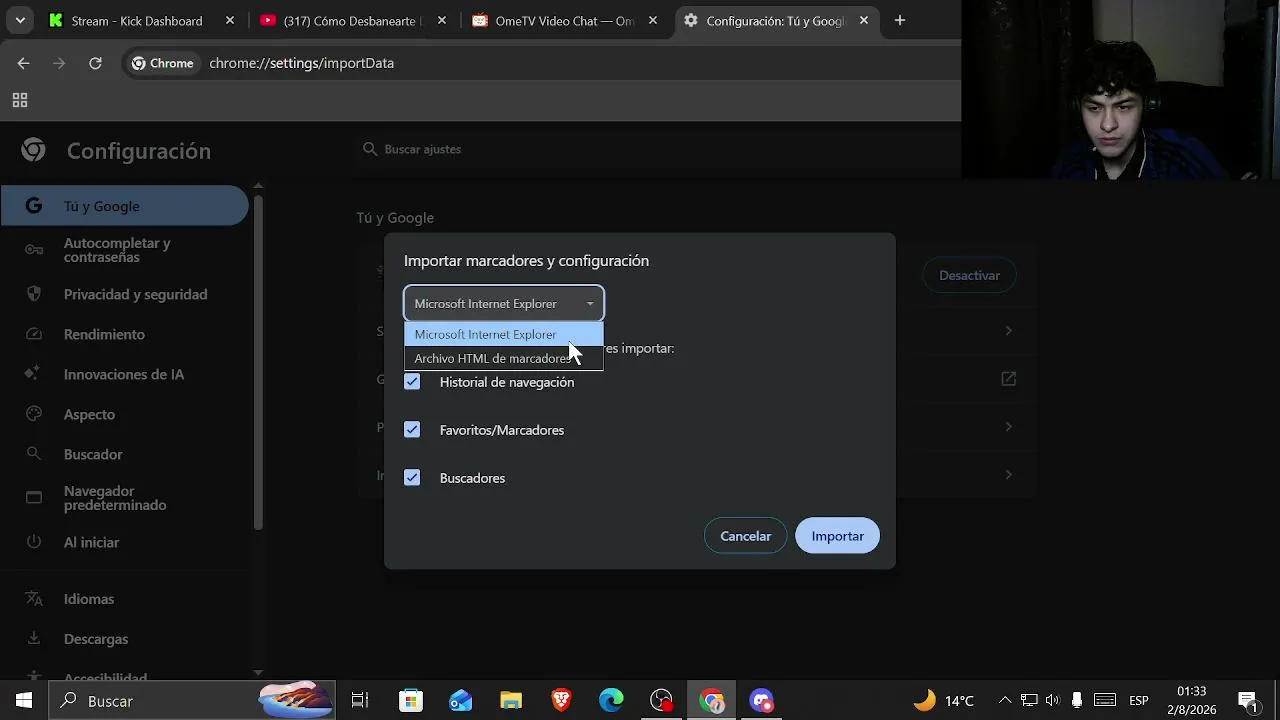The image size is (1280, 720).
Task: Open Microsoft Edge from the taskbar
Action: 611,700
